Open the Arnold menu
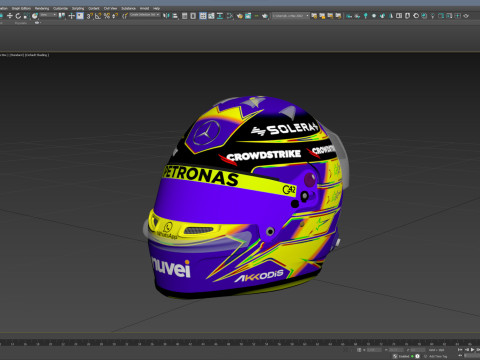The width and height of the screenshot is (480, 360). click(x=144, y=8)
